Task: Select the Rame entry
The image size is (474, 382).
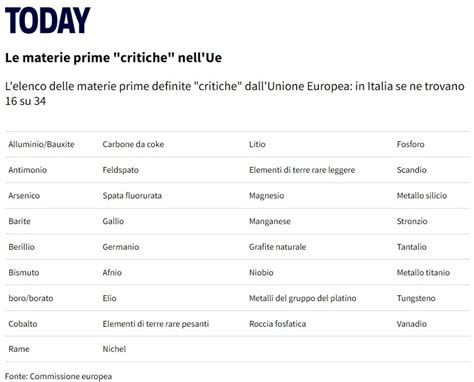Action: coord(19,349)
